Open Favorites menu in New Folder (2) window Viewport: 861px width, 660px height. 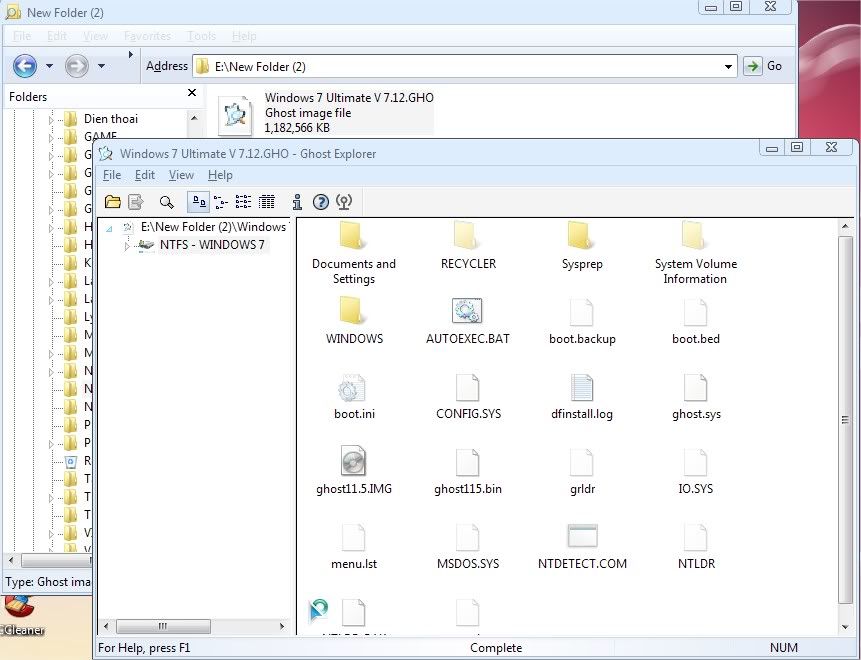point(147,36)
